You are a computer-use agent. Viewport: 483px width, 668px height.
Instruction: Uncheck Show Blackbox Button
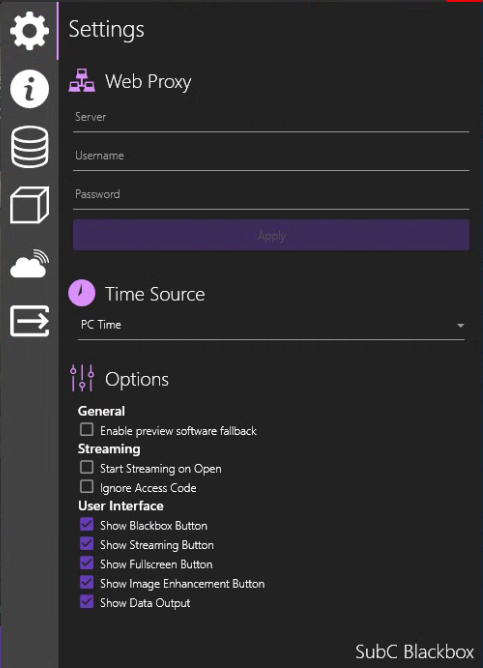(87, 524)
